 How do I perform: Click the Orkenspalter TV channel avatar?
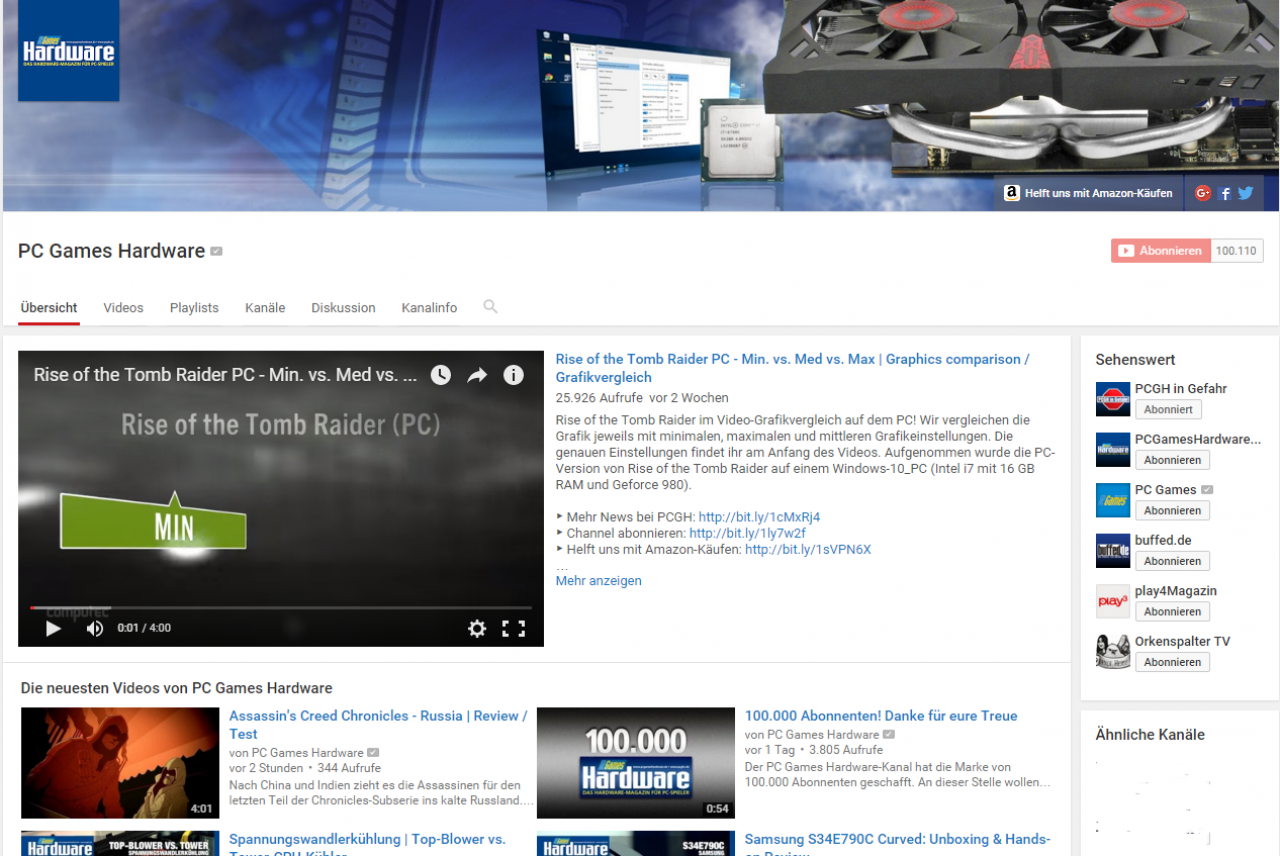pyautogui.click(x=1113, y=652)
